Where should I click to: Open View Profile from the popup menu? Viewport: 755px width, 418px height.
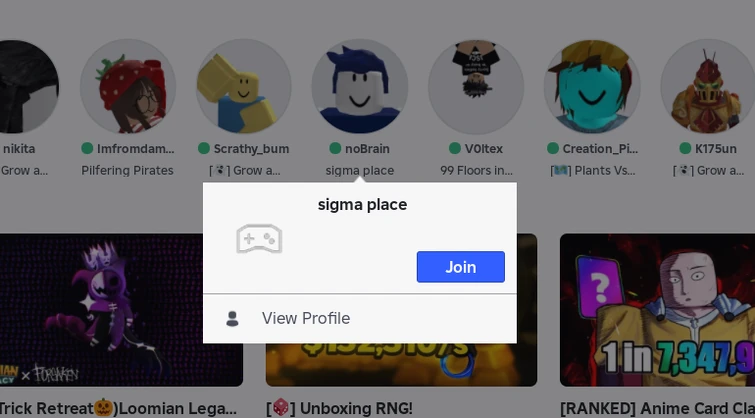pos(360,318)
